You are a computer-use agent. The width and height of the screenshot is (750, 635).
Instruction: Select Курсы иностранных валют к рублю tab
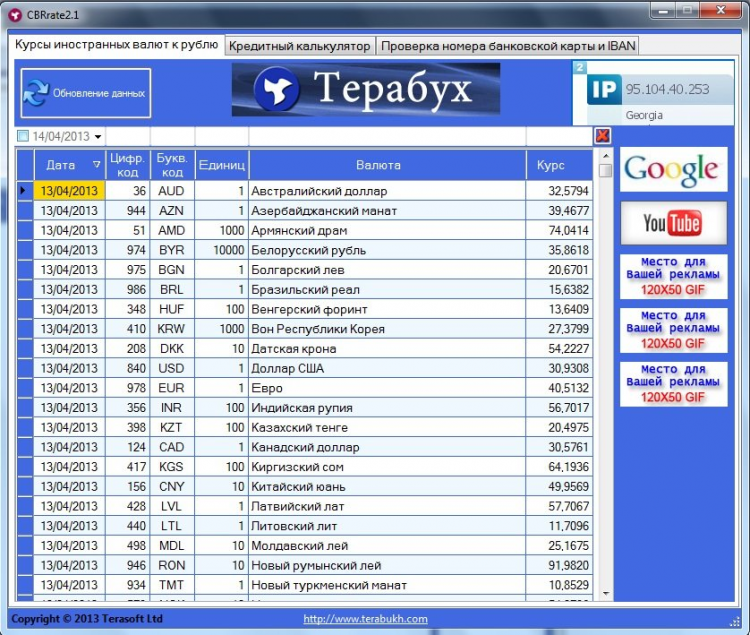coord(116,45)
